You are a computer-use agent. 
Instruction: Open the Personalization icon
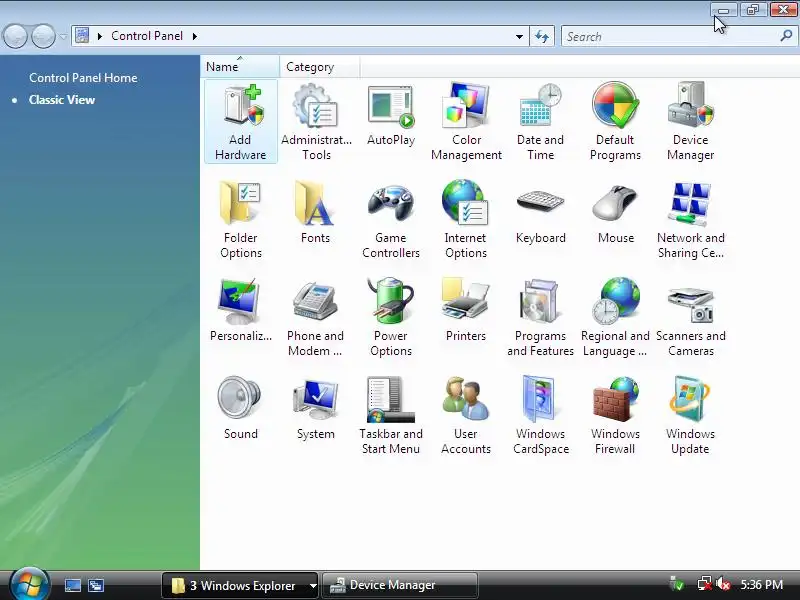pyautogui.click(x=240, y=311)
